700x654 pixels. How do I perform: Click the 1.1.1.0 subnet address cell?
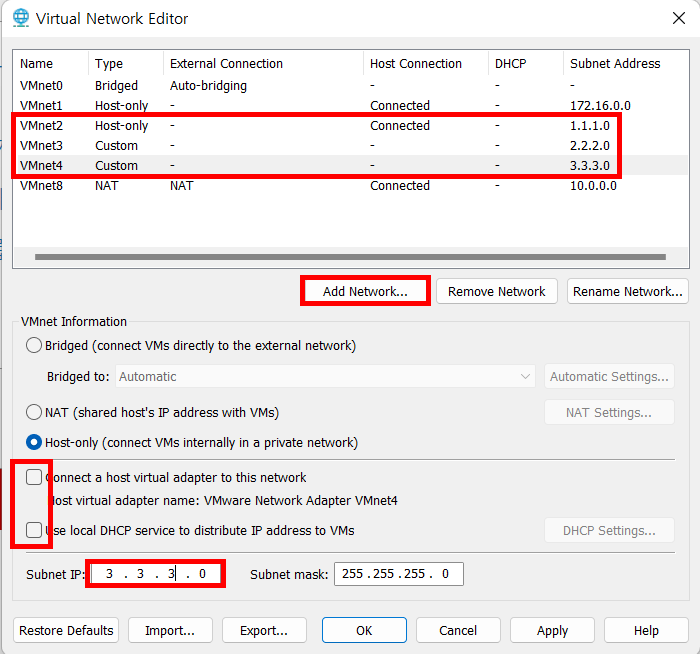[590, 125]
